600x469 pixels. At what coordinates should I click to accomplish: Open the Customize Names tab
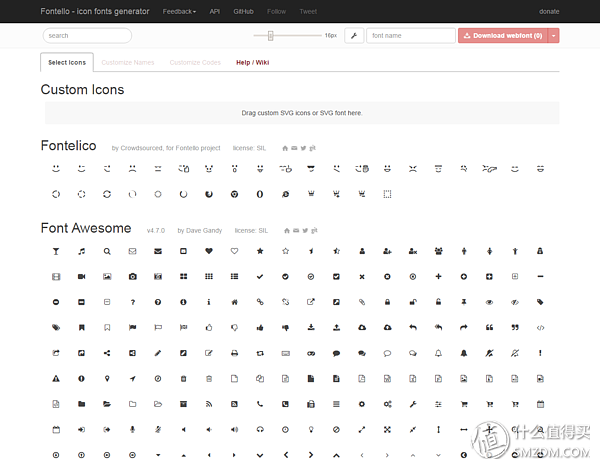[128, 62]
